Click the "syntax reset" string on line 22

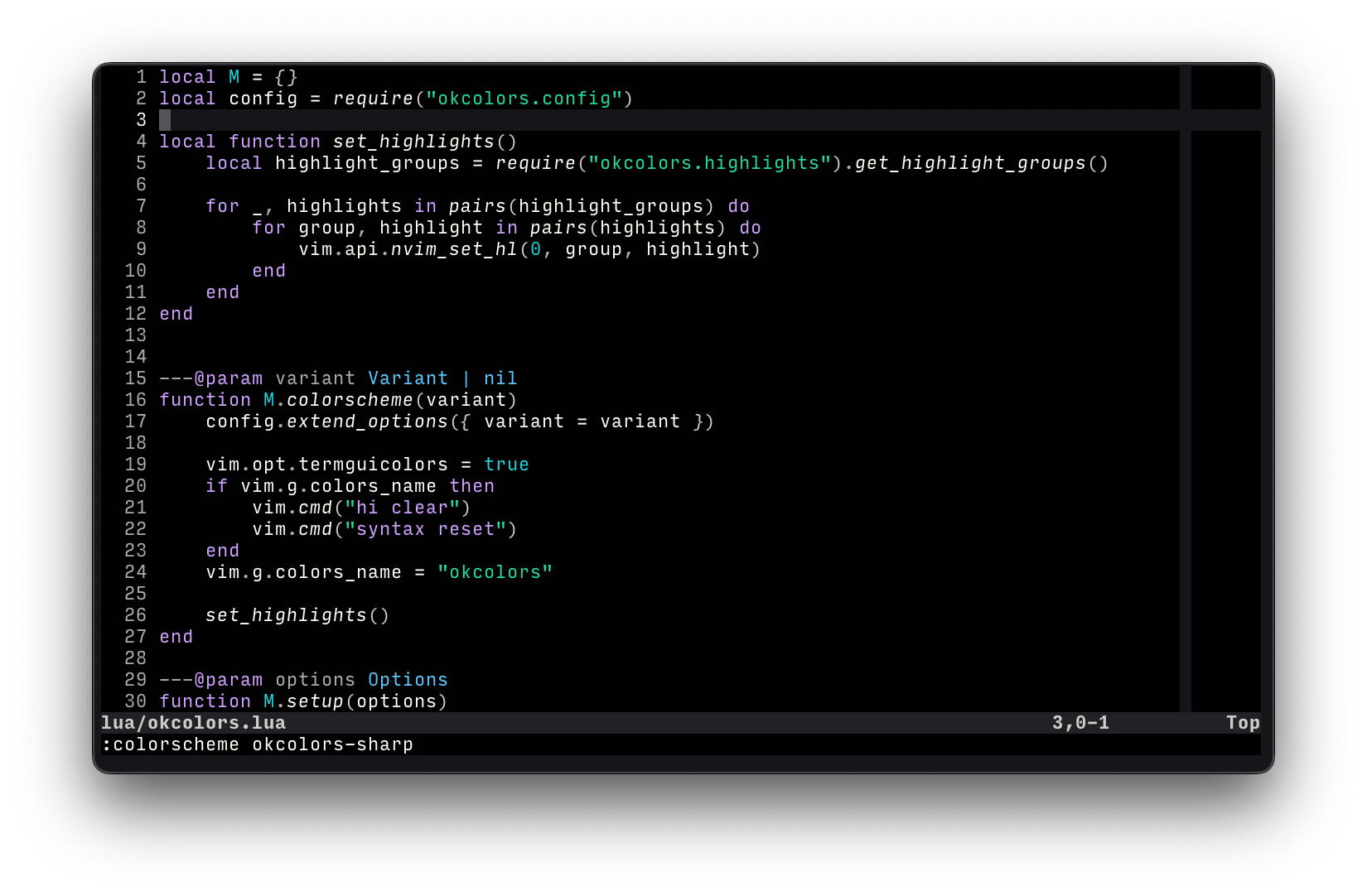coord(425,529)
